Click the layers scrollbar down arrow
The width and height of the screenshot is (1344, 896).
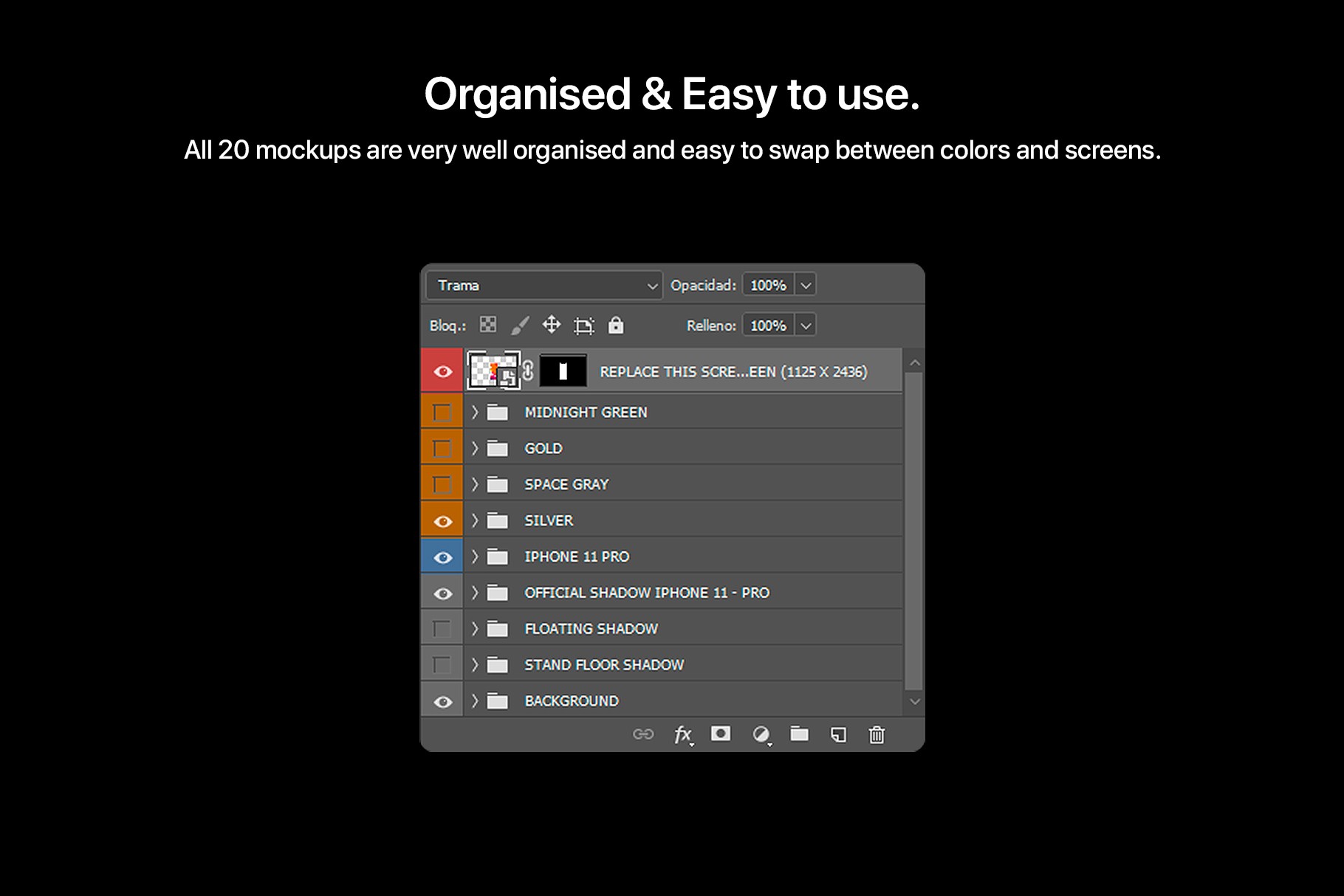914,702
